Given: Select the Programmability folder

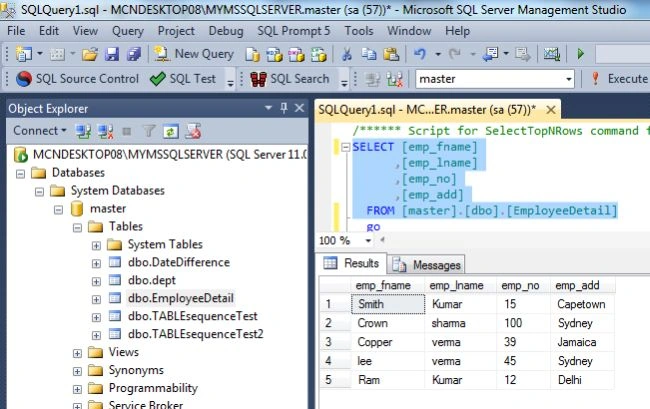Looking at the screenshot, I should (x=153, y=388).
